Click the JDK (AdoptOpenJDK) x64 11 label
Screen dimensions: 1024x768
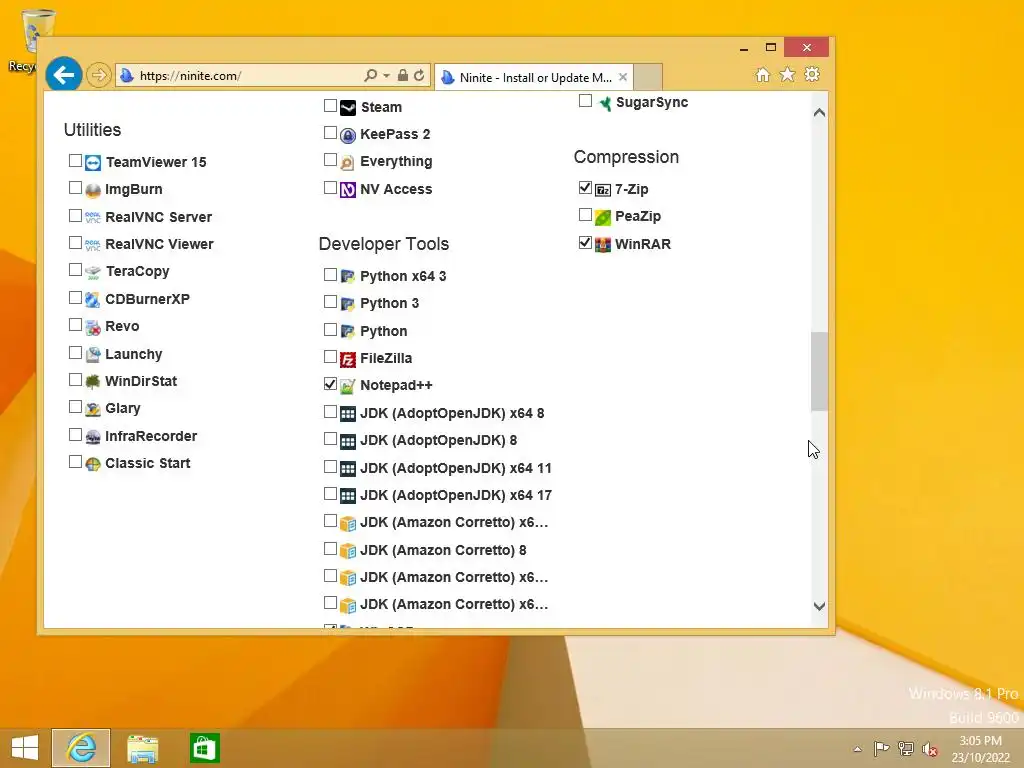tap(456, 468)
